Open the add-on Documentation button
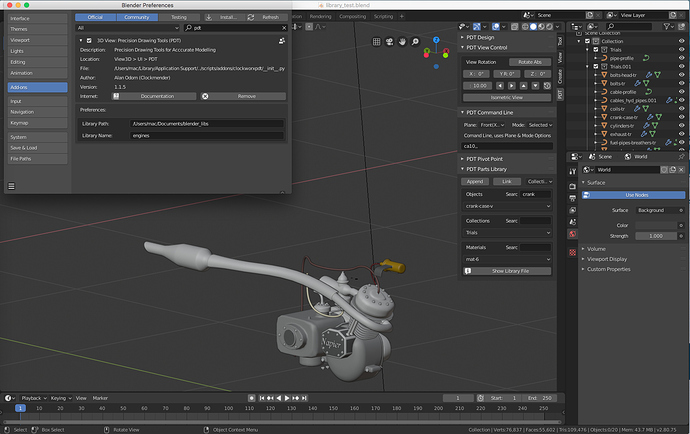The height and width of the screenshot is (434, 690). pos(154,96)
